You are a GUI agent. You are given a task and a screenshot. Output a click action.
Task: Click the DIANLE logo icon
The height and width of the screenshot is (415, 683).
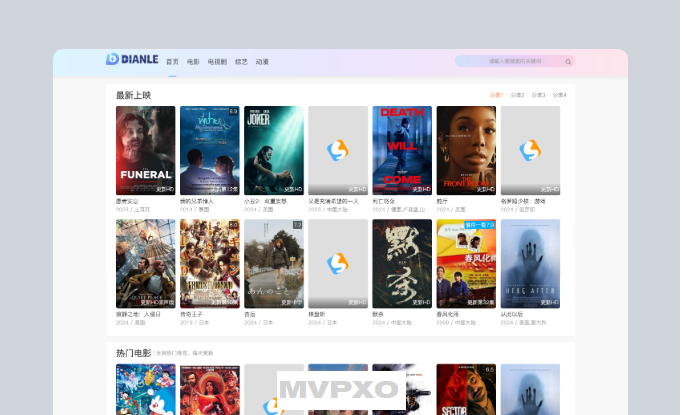(x=112, y=59)
